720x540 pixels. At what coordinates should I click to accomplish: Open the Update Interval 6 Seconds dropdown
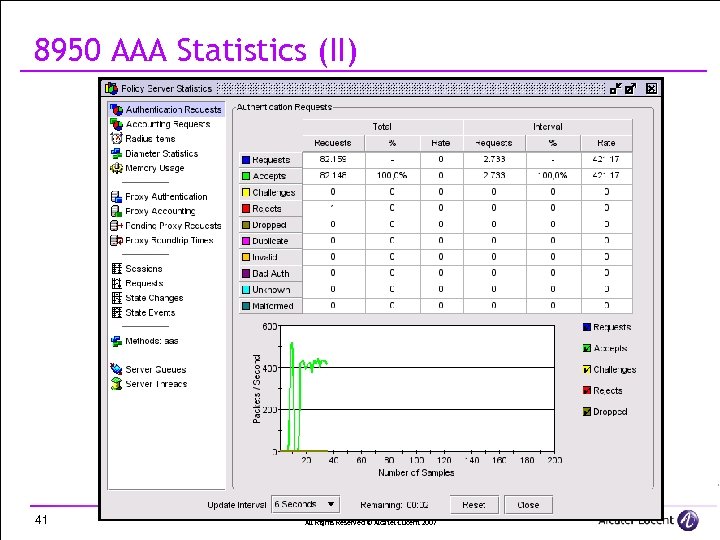coord(305,504)
